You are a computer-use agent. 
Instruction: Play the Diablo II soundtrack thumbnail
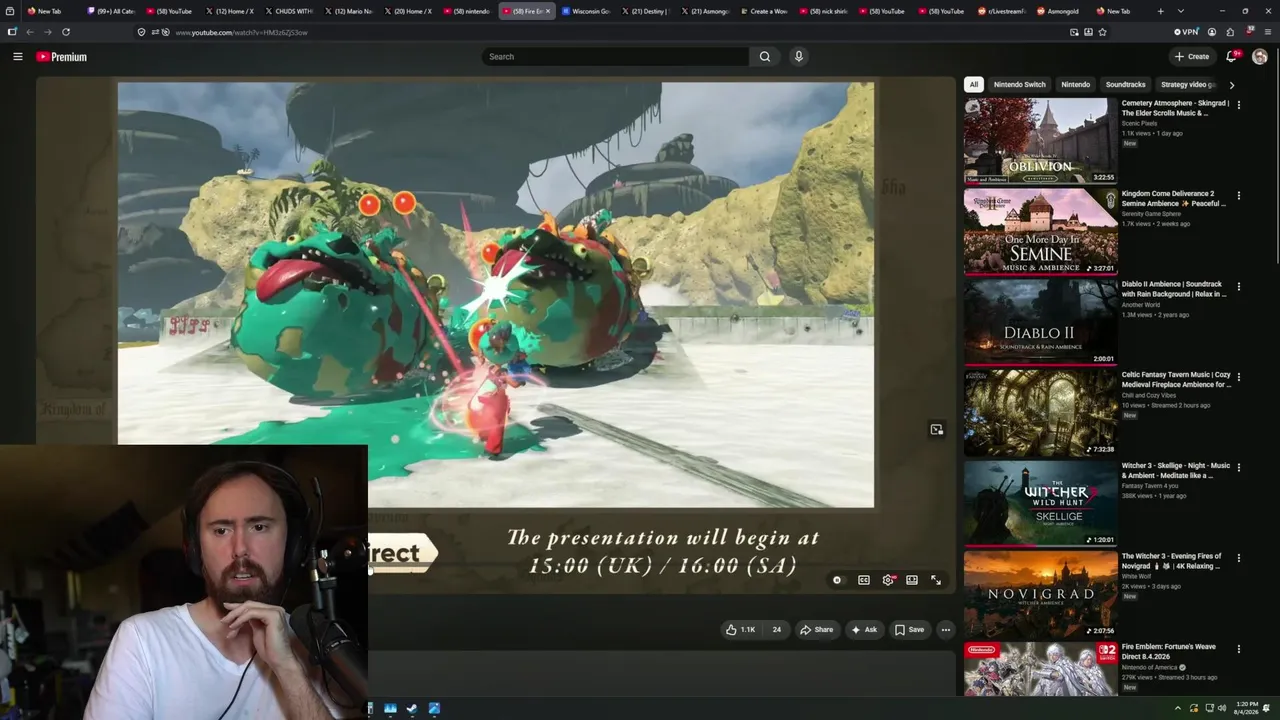tap(1040, 322)
